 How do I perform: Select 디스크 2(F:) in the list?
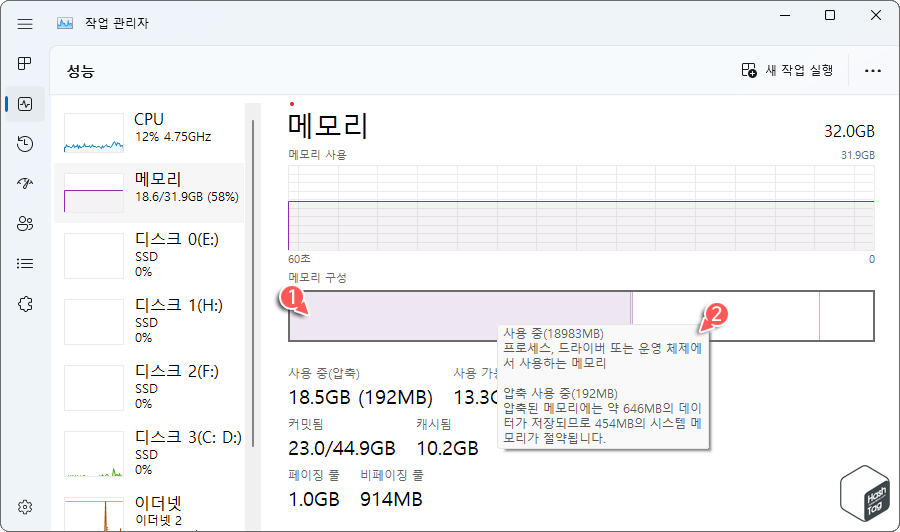(x=149, y=387)
